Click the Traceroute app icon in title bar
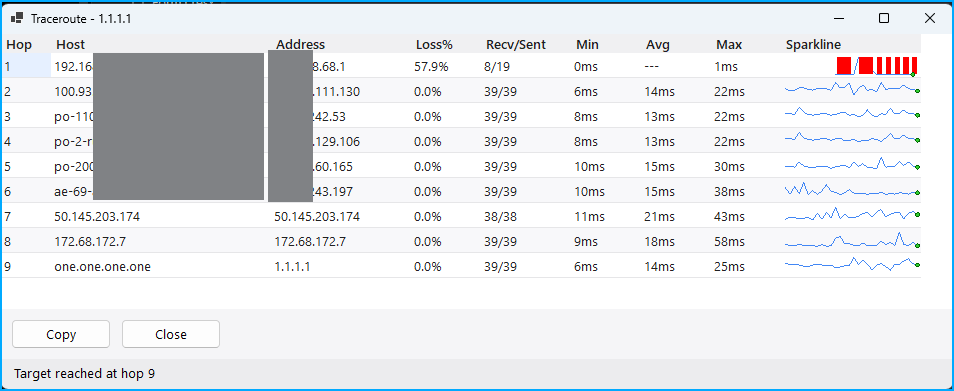Viewport: 954px width, 391px height. click(x=17, y=18)
